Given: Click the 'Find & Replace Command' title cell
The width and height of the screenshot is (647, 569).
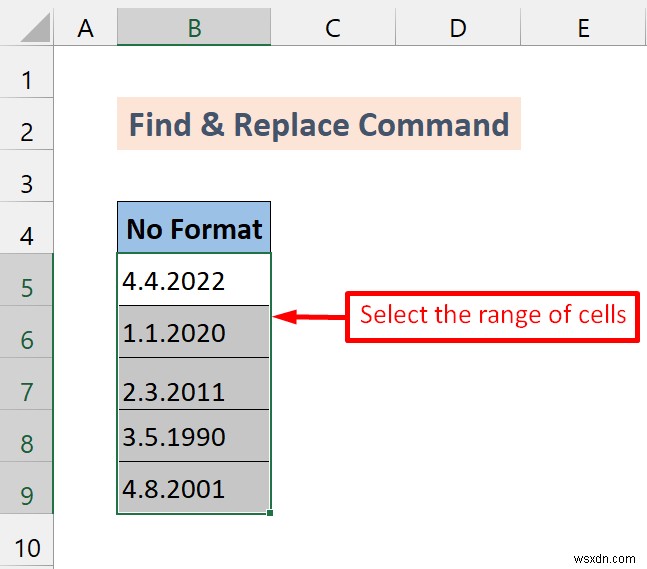Looking at the screenshot, I should click(x=319, y=124).
